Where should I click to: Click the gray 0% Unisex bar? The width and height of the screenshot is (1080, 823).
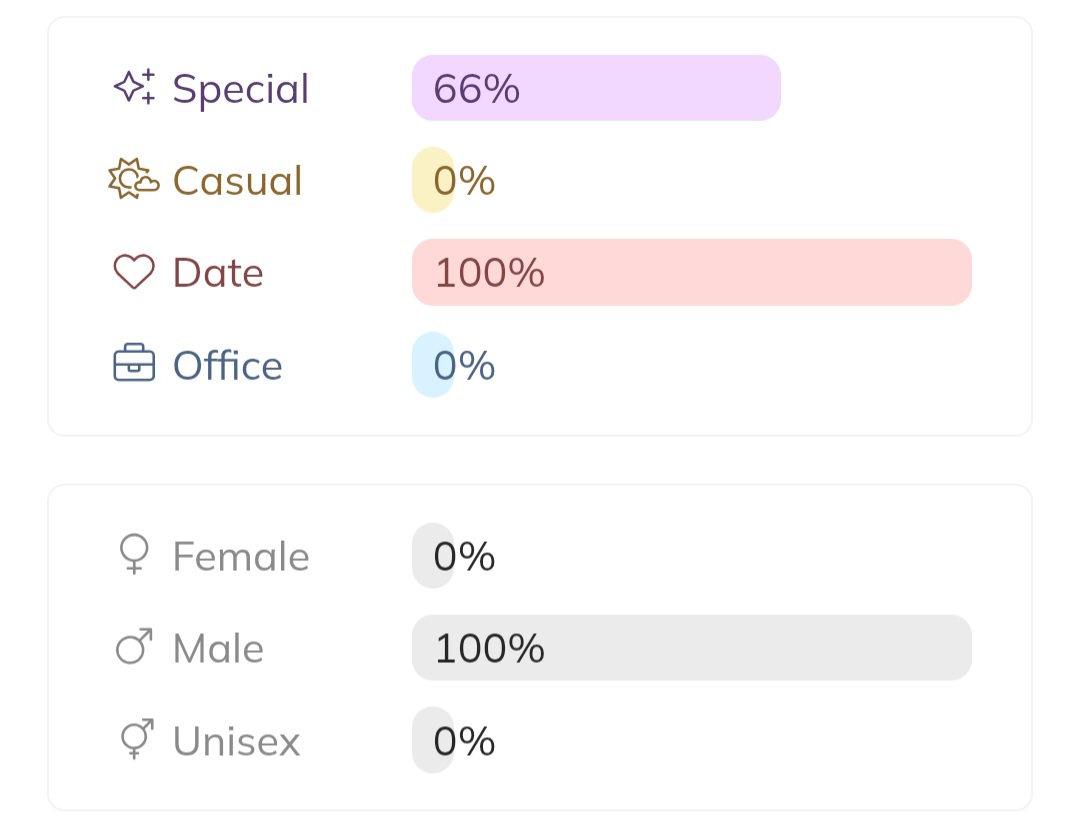click(433, 740)
